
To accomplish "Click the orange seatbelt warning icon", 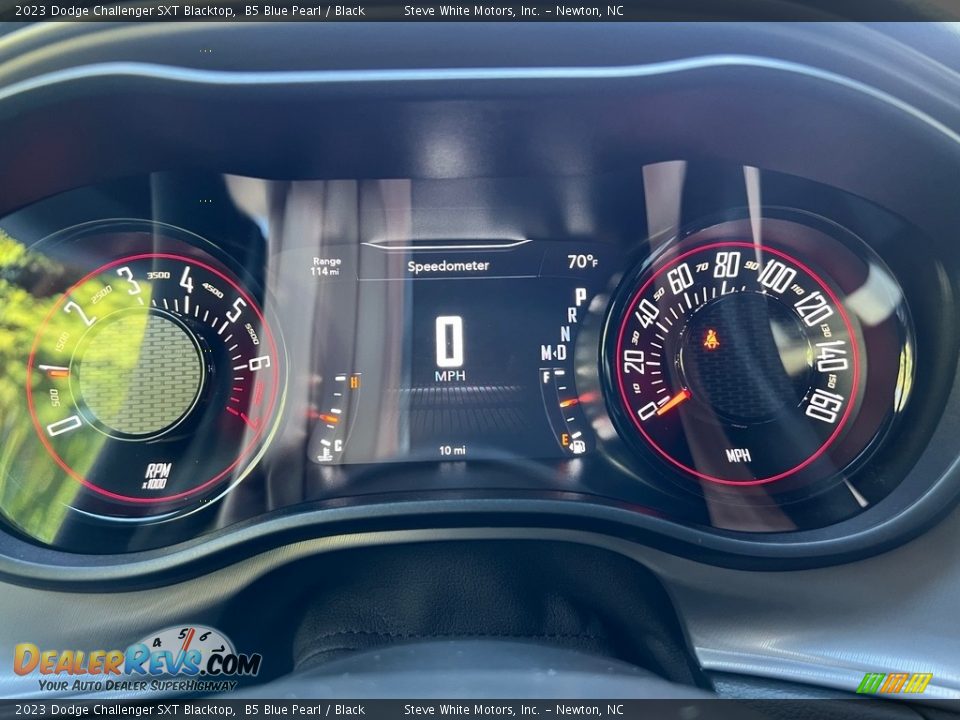I will pyautogui.click(x=711, y=339).
